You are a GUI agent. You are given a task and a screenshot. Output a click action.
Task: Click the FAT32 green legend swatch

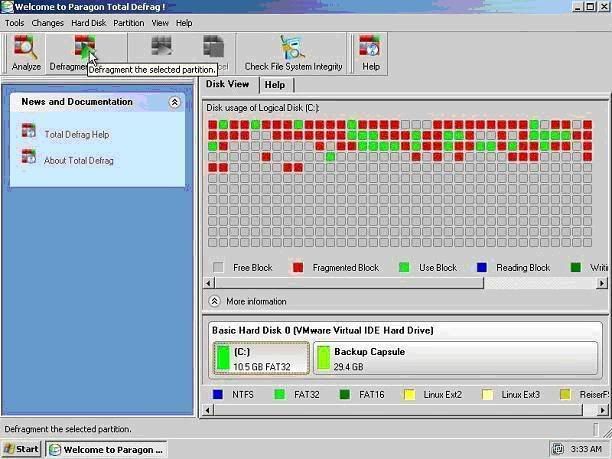click(x=280, y=394)
